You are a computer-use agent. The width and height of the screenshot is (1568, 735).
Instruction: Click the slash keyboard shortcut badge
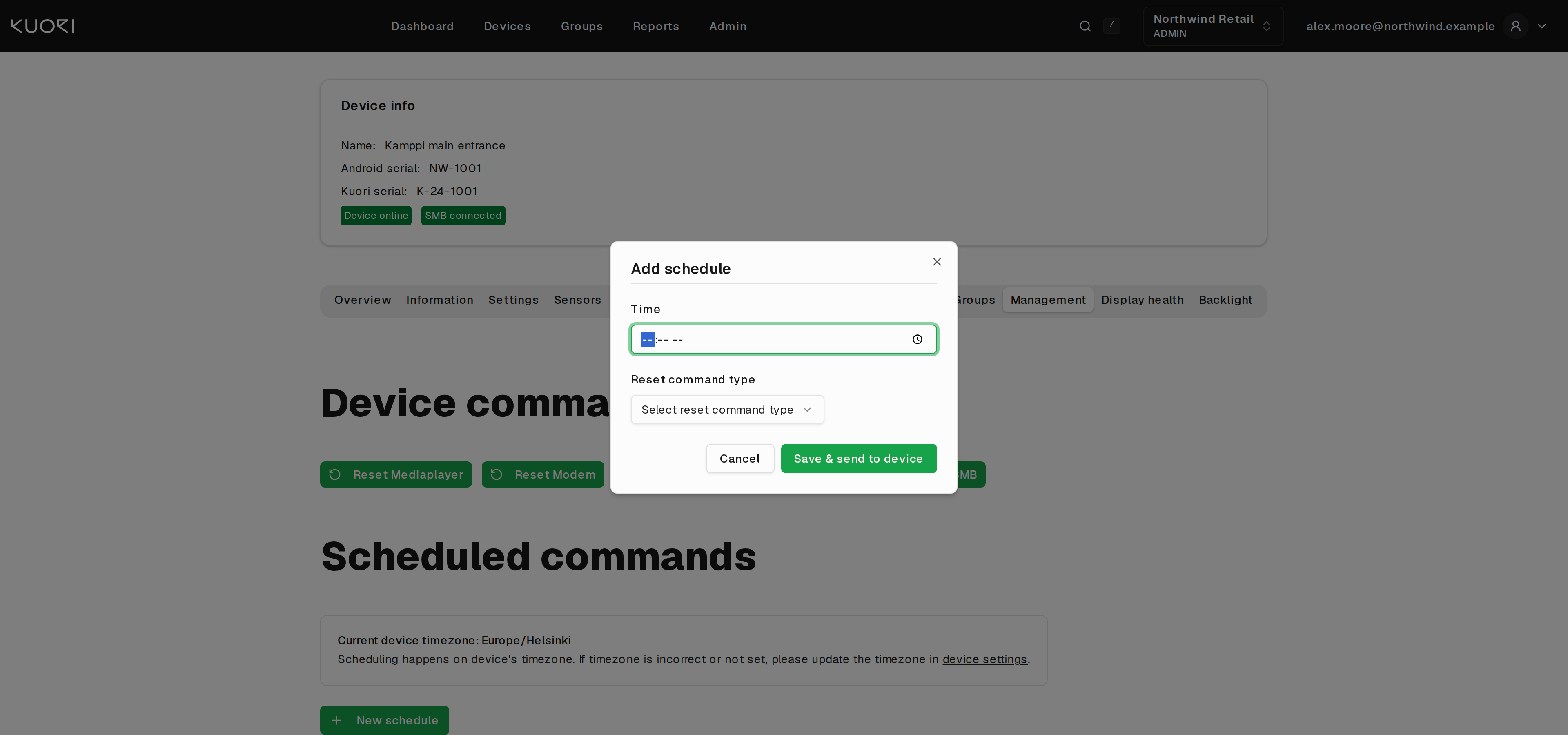click(x=1111, y=26)
